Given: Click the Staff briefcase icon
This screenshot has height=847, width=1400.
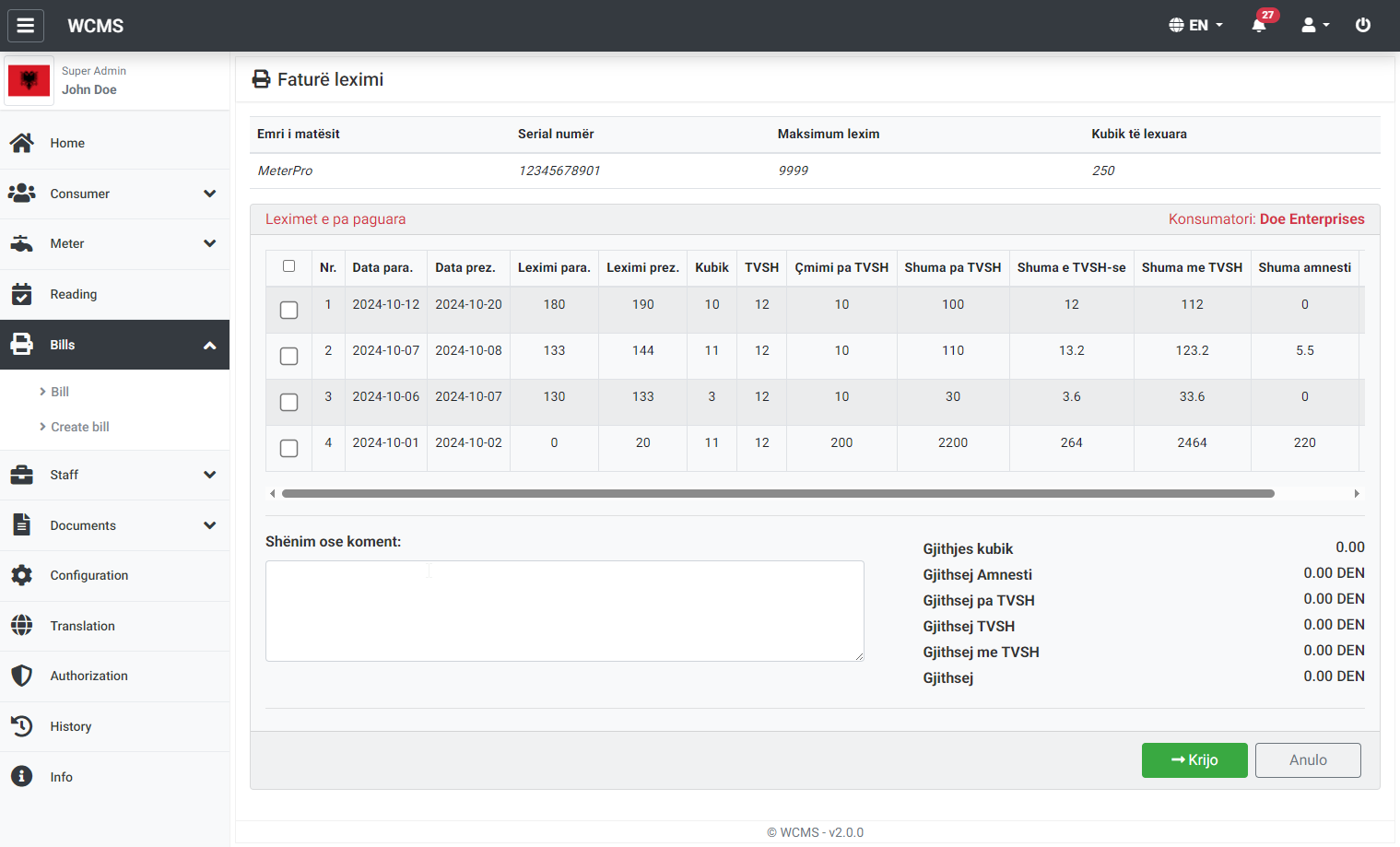Looking at the screenshot, I should click(x=22, y=475).
